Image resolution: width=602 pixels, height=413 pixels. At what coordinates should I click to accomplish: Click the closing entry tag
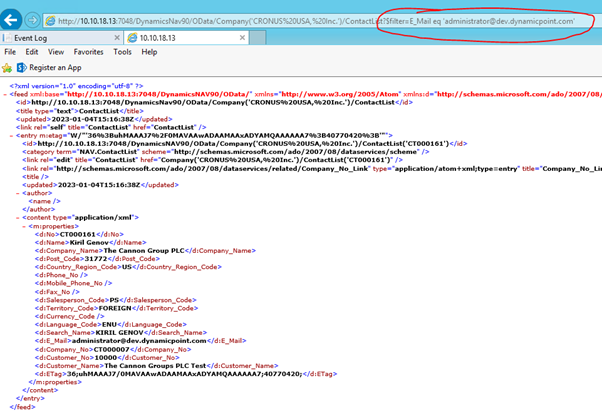point(30,398)
